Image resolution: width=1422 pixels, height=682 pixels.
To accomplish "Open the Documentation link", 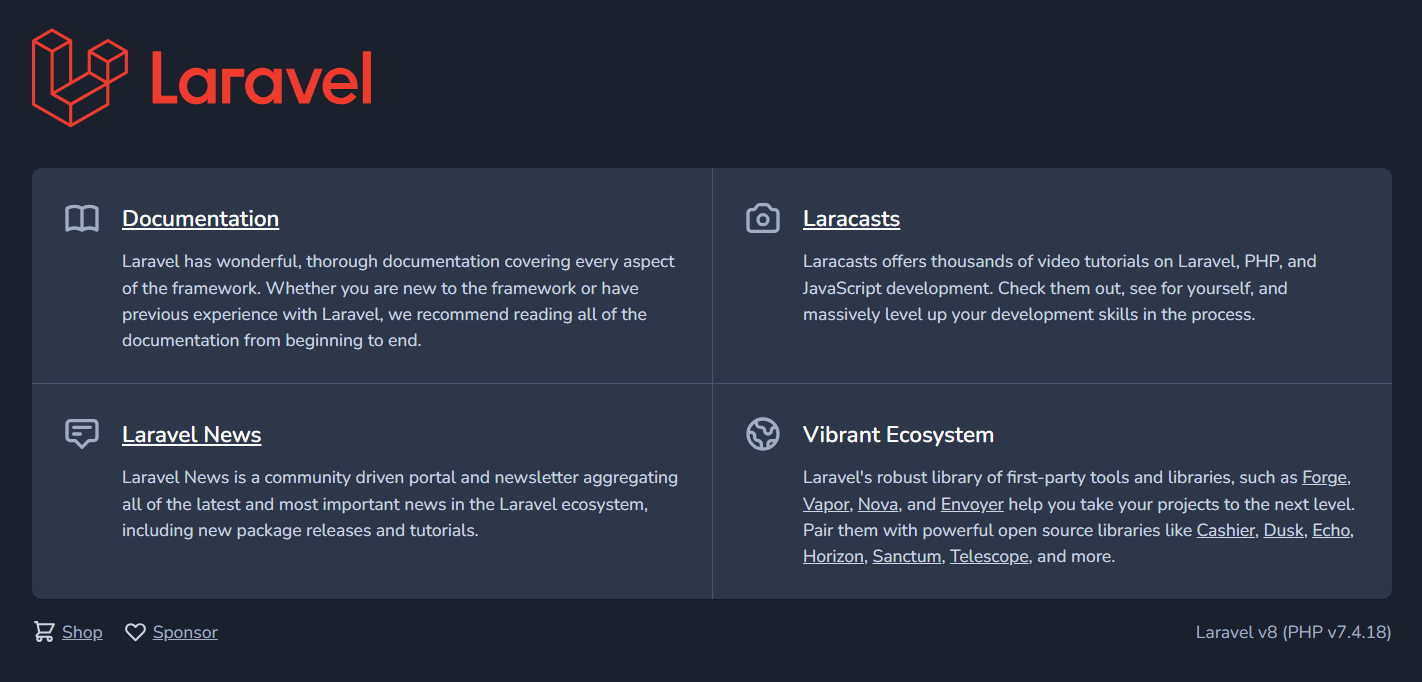I will (200, 219).
